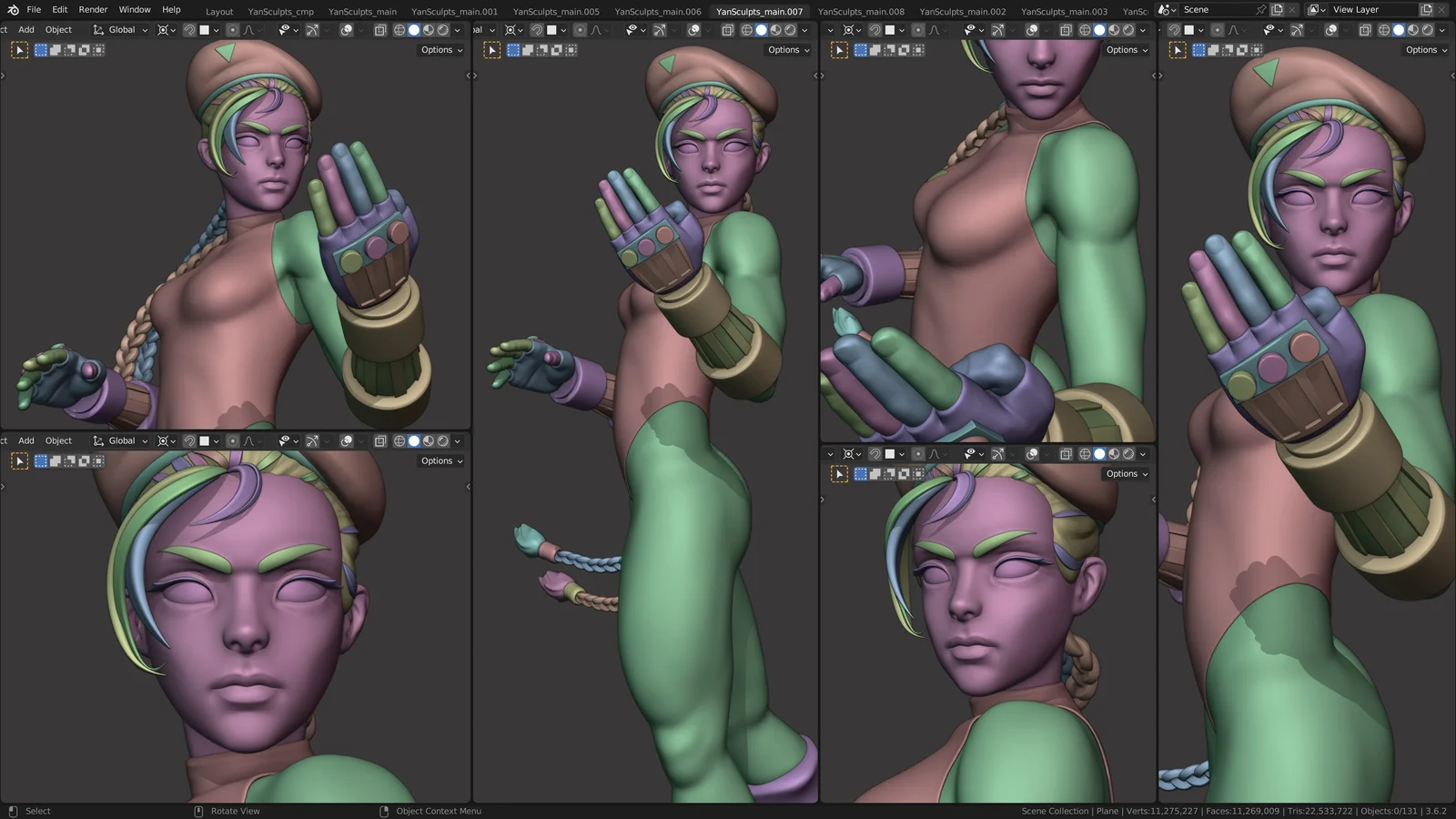This screenshot has width=1456, height=819.
Task: Switch to Wireframe viewport shading
Action: pyautogui.click(x=399, y=30)
